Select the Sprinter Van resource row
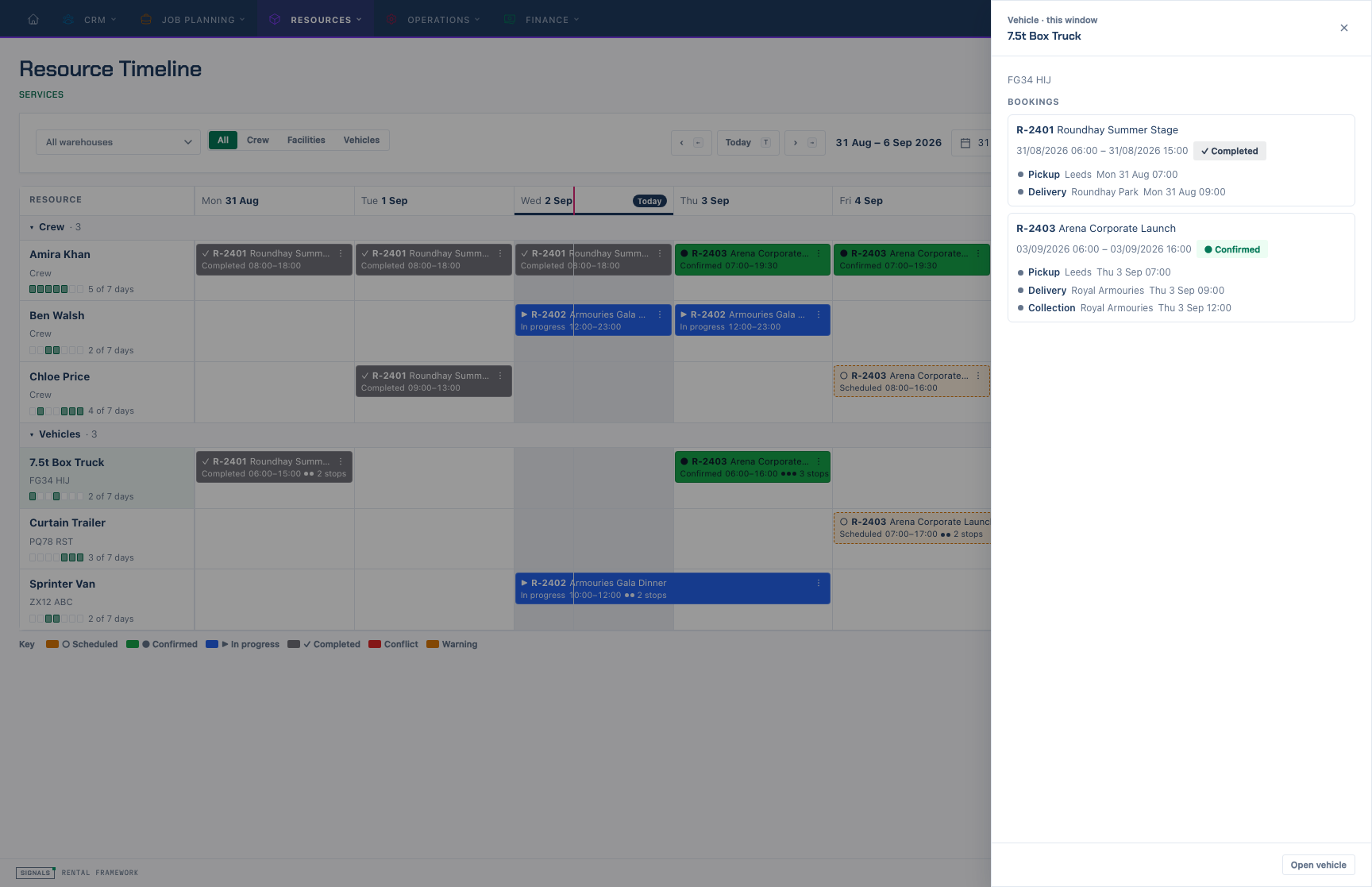 click(106, 600)
